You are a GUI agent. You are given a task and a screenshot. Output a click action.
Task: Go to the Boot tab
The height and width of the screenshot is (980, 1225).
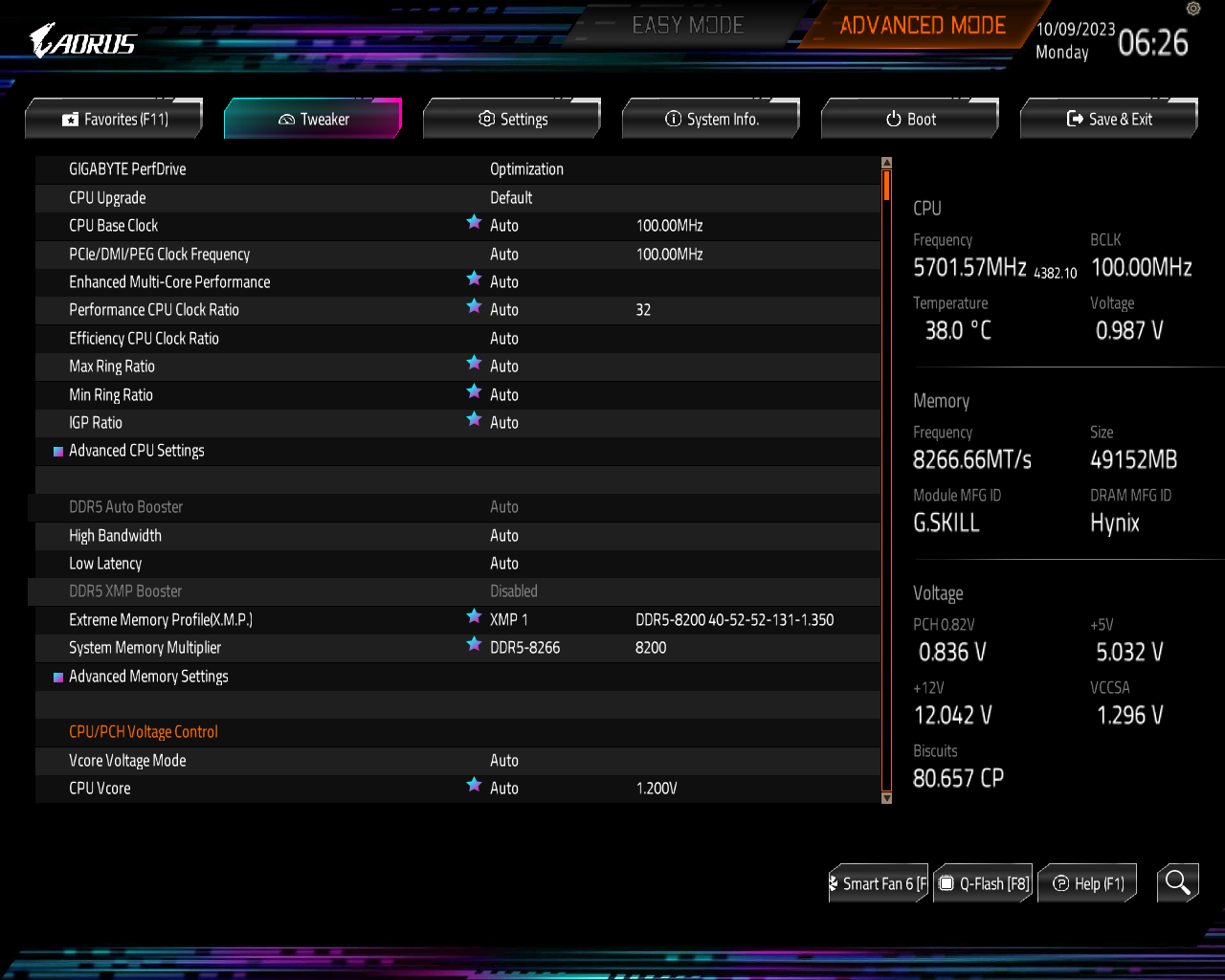(910, 119)
